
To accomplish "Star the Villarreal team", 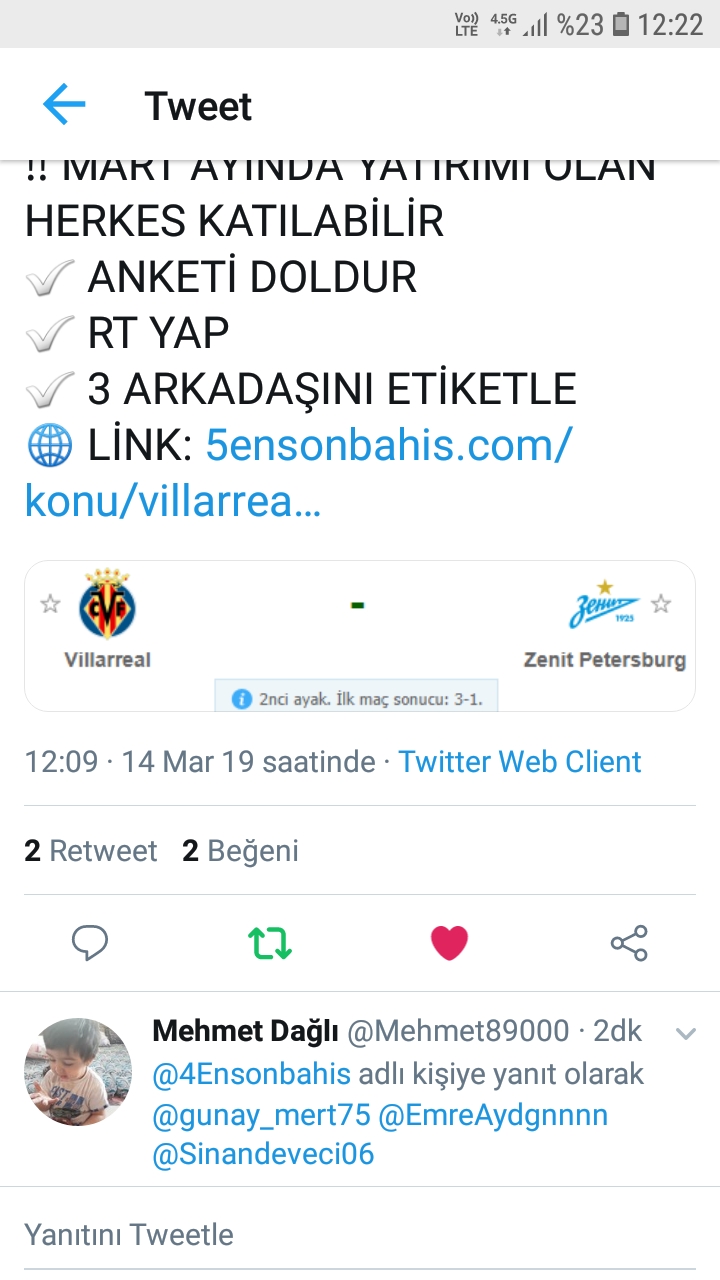I will tap(50, 604).
